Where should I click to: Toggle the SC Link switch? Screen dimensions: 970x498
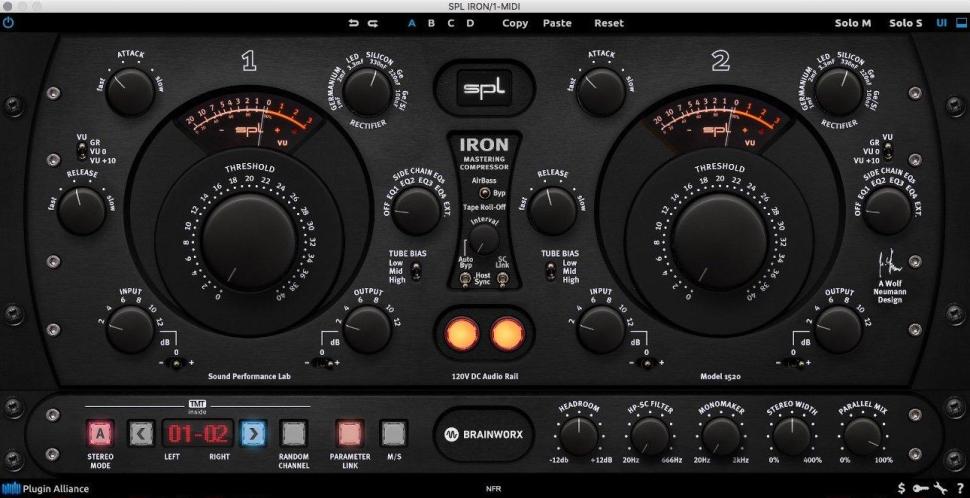click(502, 281)
